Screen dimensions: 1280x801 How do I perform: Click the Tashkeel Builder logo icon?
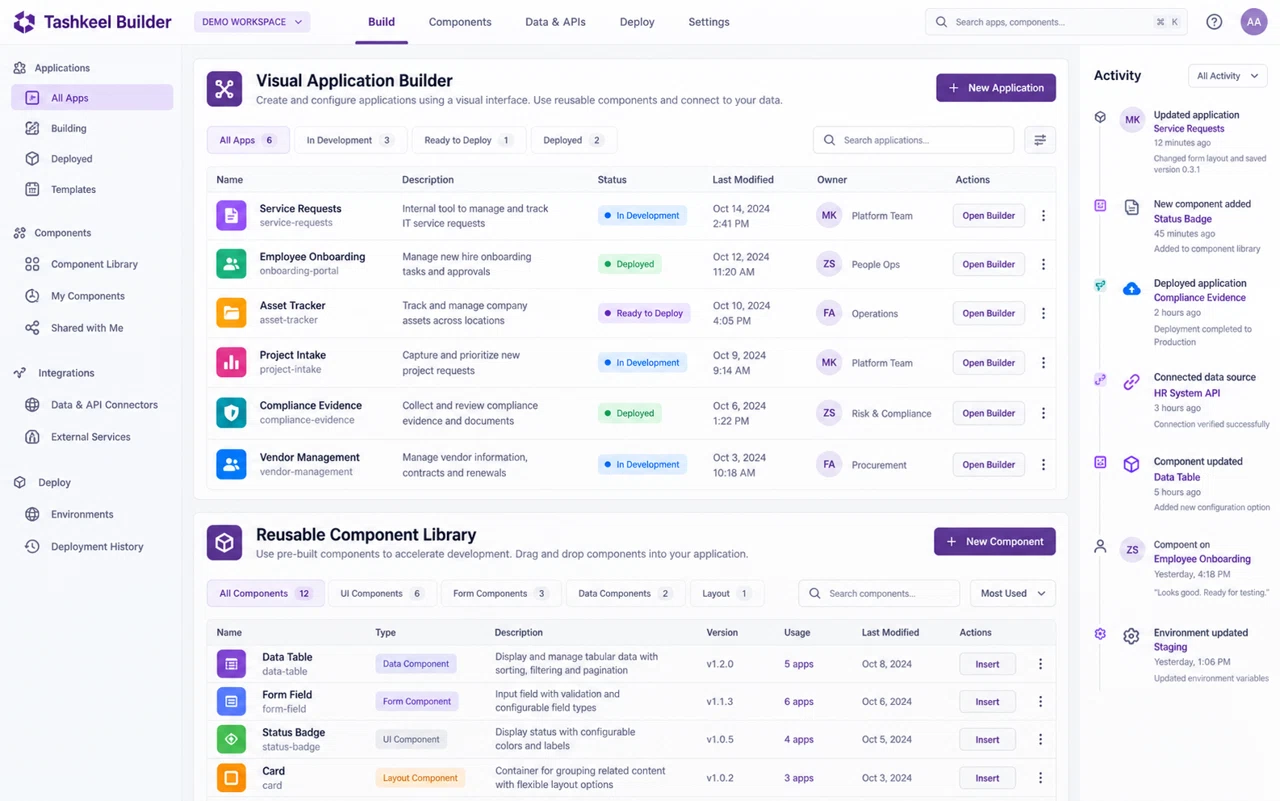pyautogui.click(x=24, y=22)
